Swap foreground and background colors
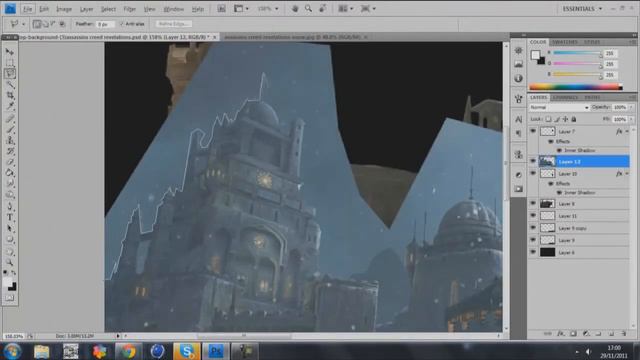 click(x=14, y=272)
